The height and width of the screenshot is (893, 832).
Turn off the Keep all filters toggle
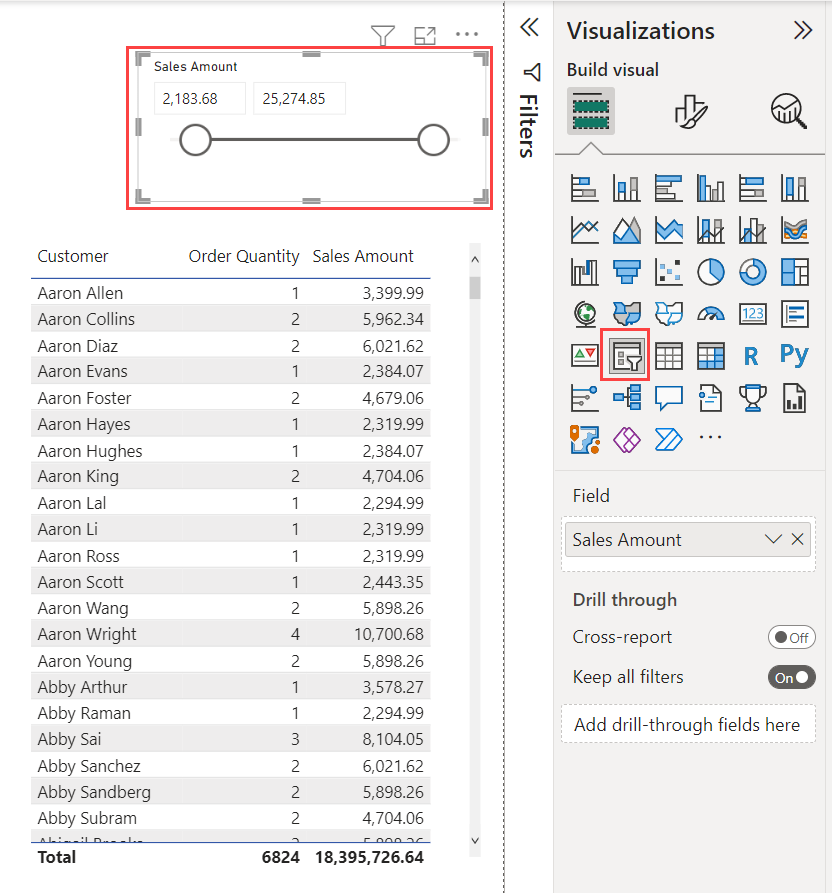click(x=791, y=677)
